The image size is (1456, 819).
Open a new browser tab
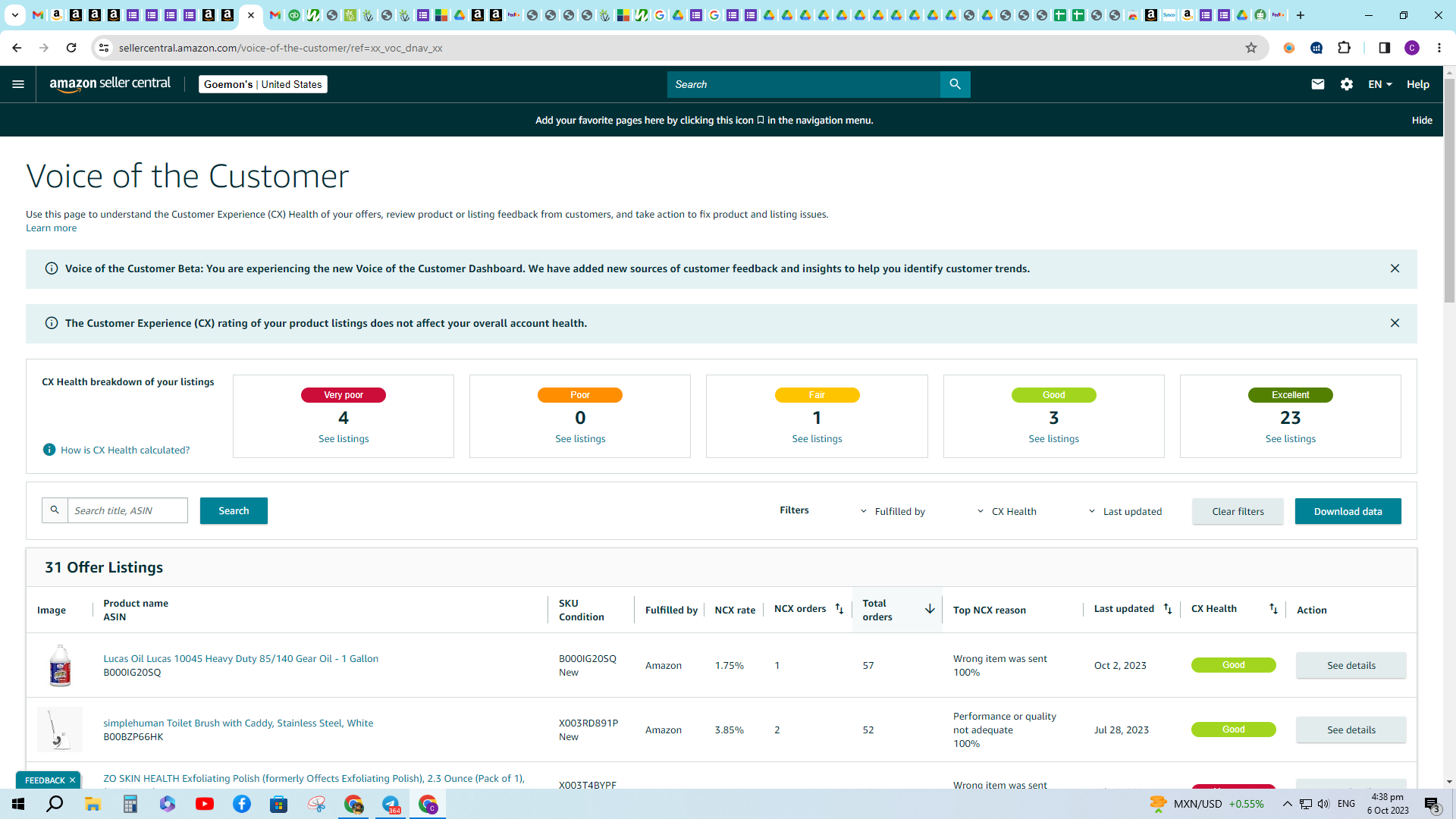(x=1301, y=15)
